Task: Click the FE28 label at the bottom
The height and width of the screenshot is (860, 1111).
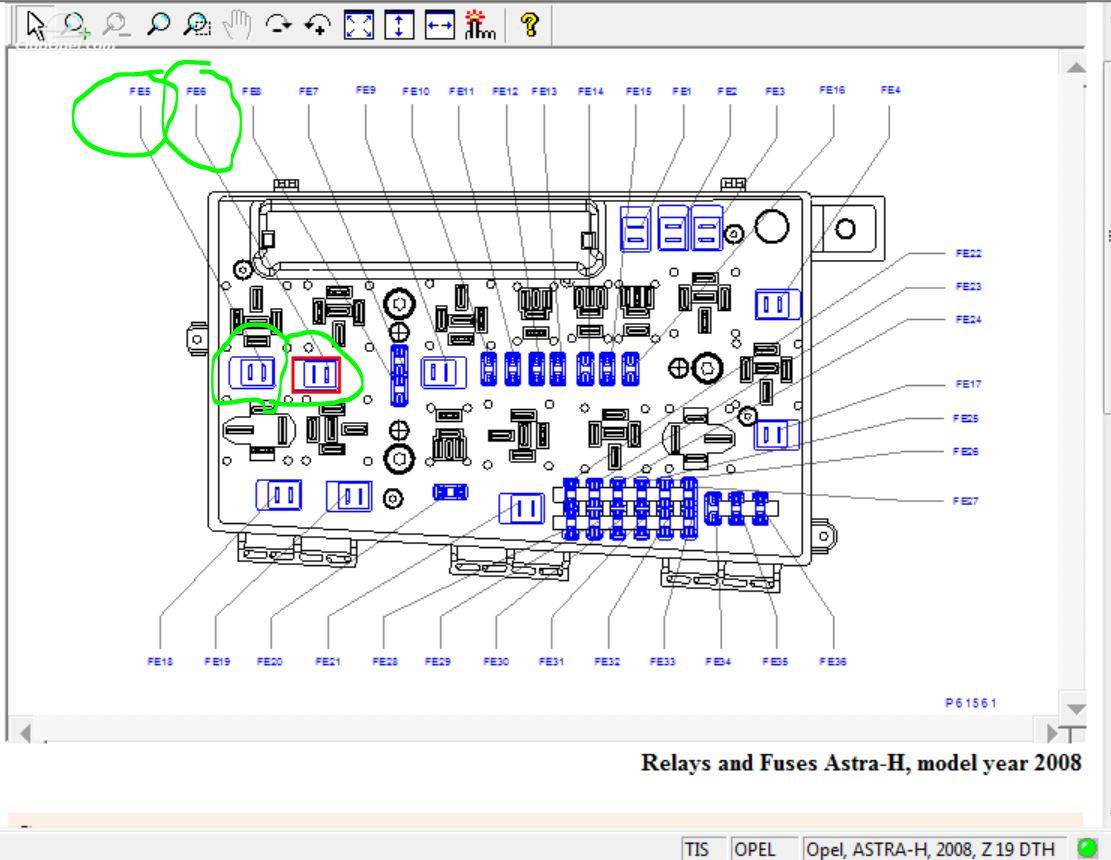Action: (385, 662)
